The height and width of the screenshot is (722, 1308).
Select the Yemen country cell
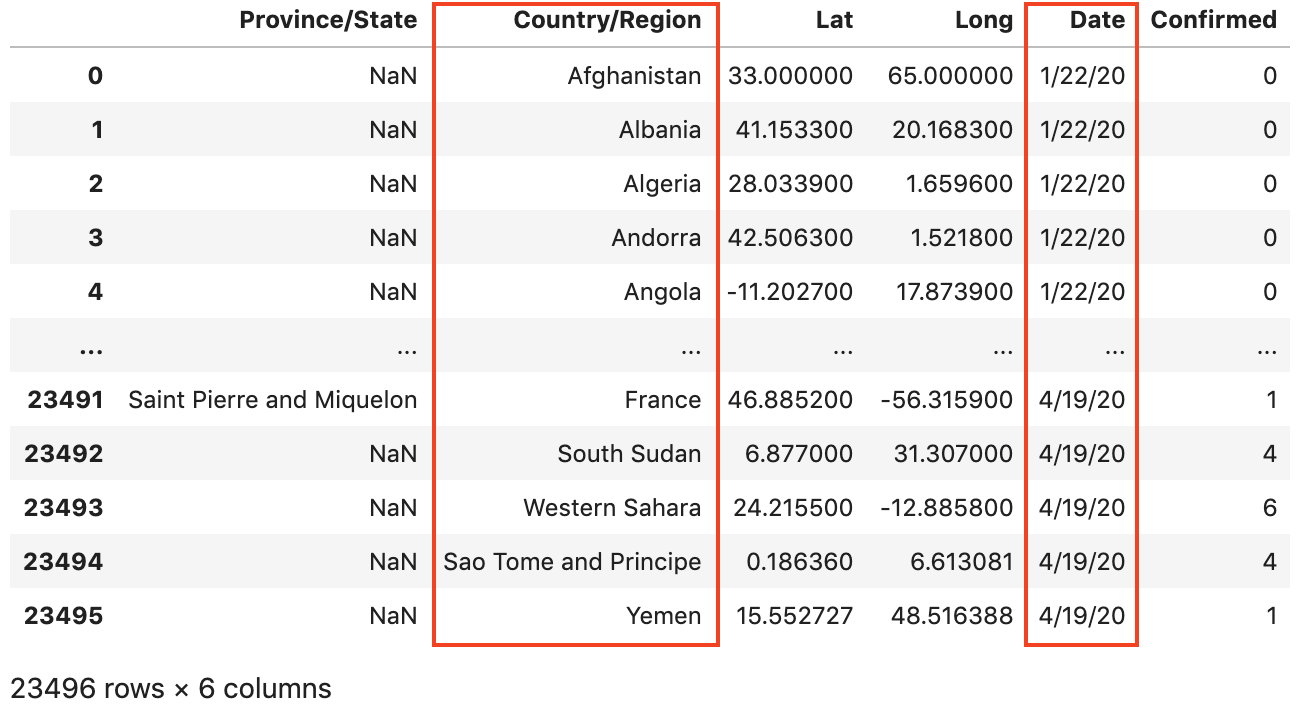[664, 616]
